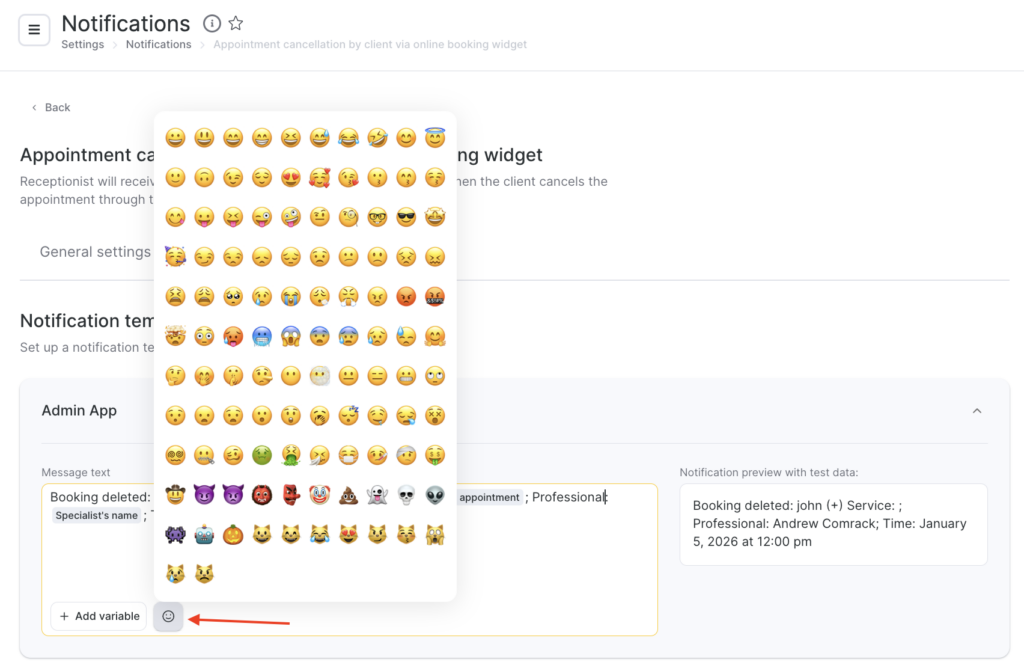This screenshot has height=671, width=1024.
Task: Pick the skull emoji
Action: tap(406, 496)
